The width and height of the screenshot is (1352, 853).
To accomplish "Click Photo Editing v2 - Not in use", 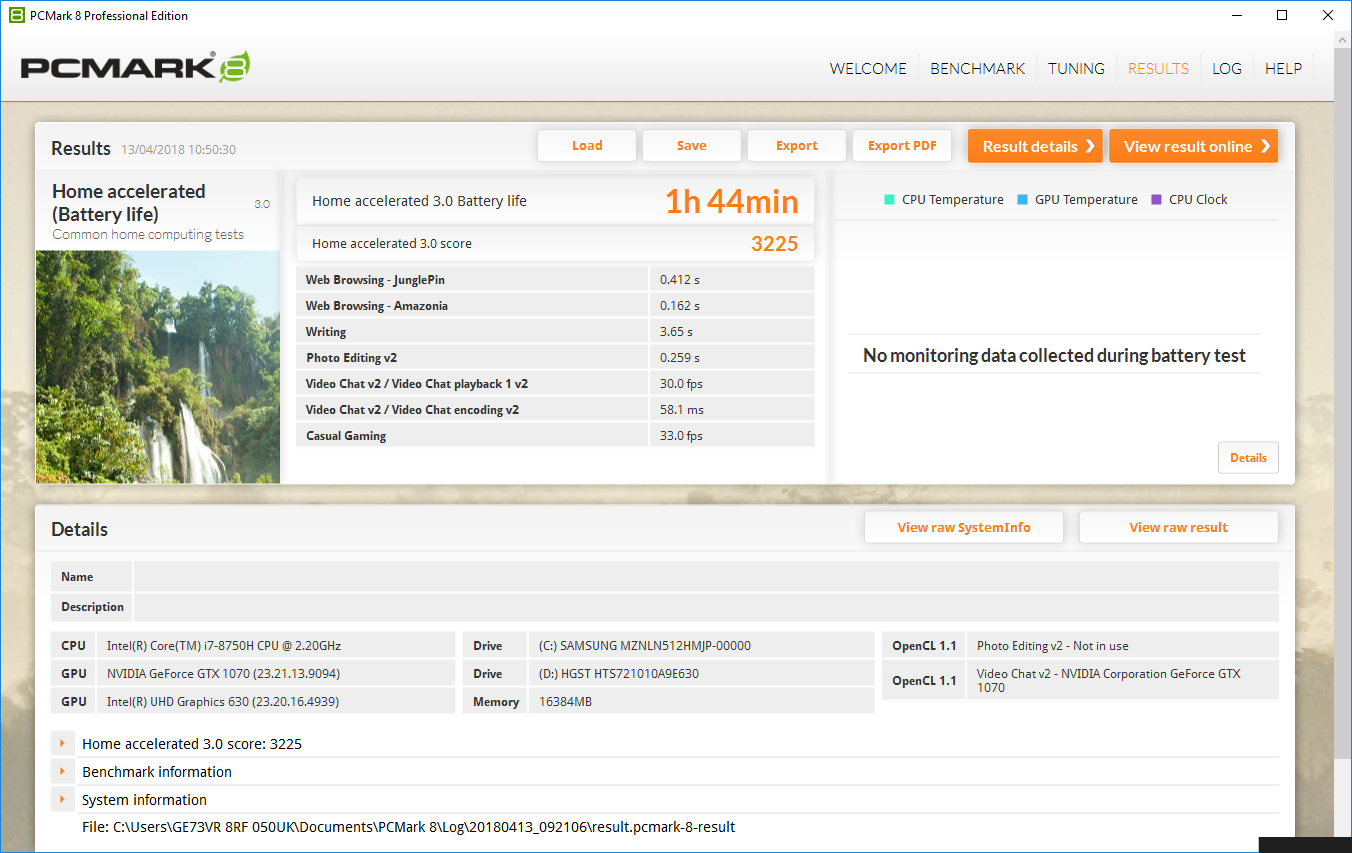I will coord(1053,646).
